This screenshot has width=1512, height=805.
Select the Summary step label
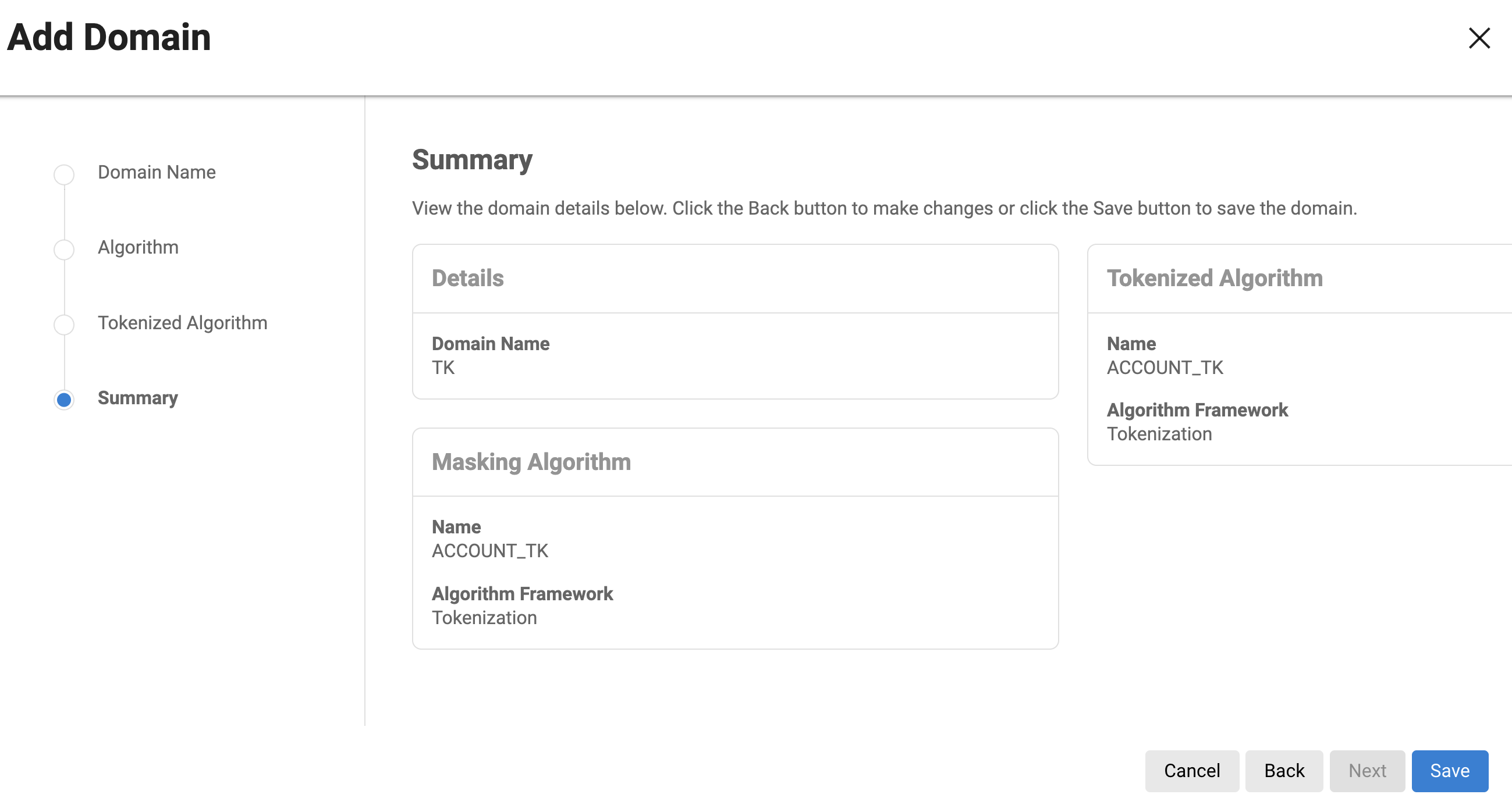pos(138,397)
